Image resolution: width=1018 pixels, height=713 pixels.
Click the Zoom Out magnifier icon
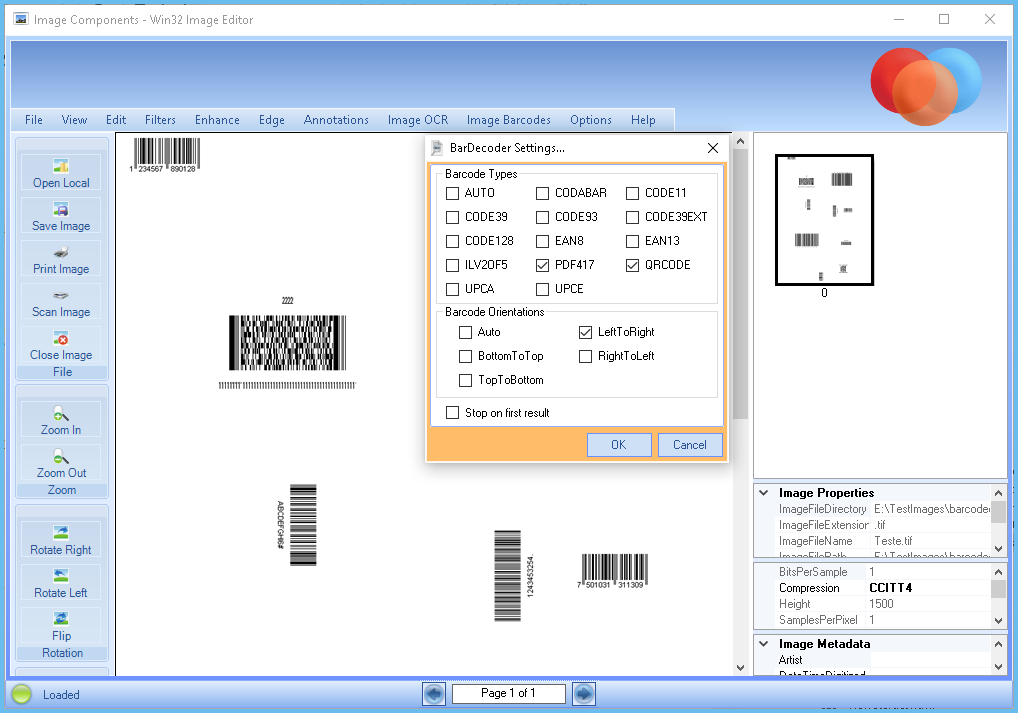61,457
